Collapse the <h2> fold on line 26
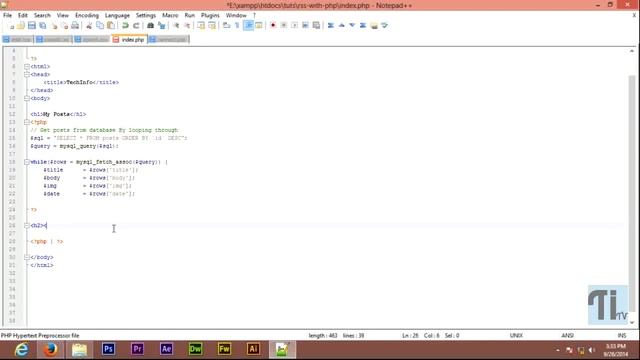 point(27,225)
